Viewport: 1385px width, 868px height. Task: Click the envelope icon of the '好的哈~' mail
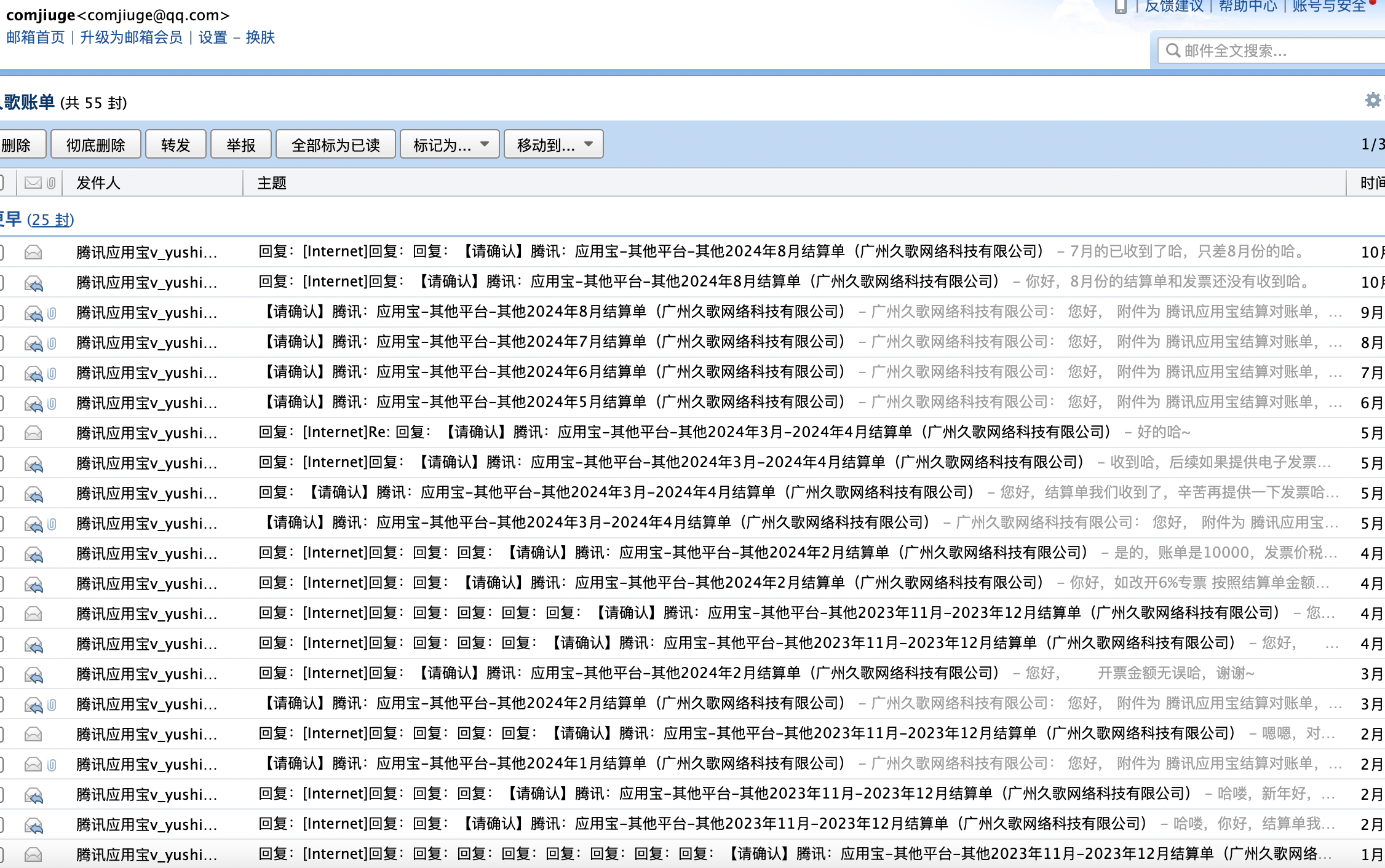click(x=33, y=433)
